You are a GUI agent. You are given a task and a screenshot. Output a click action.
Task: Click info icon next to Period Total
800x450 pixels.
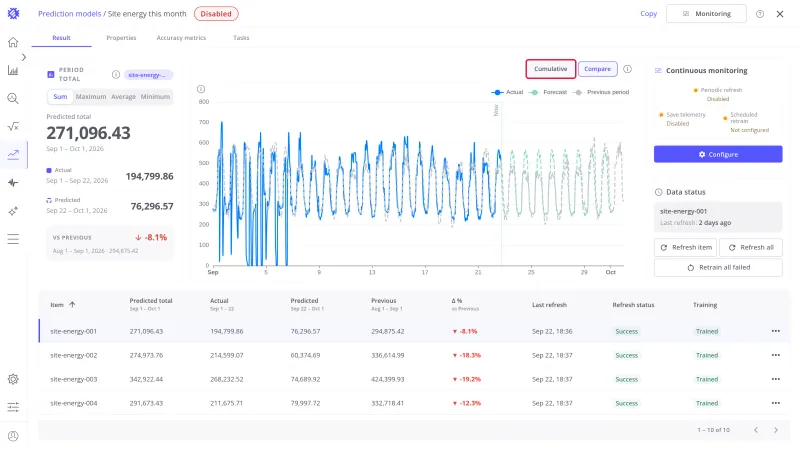116,74
